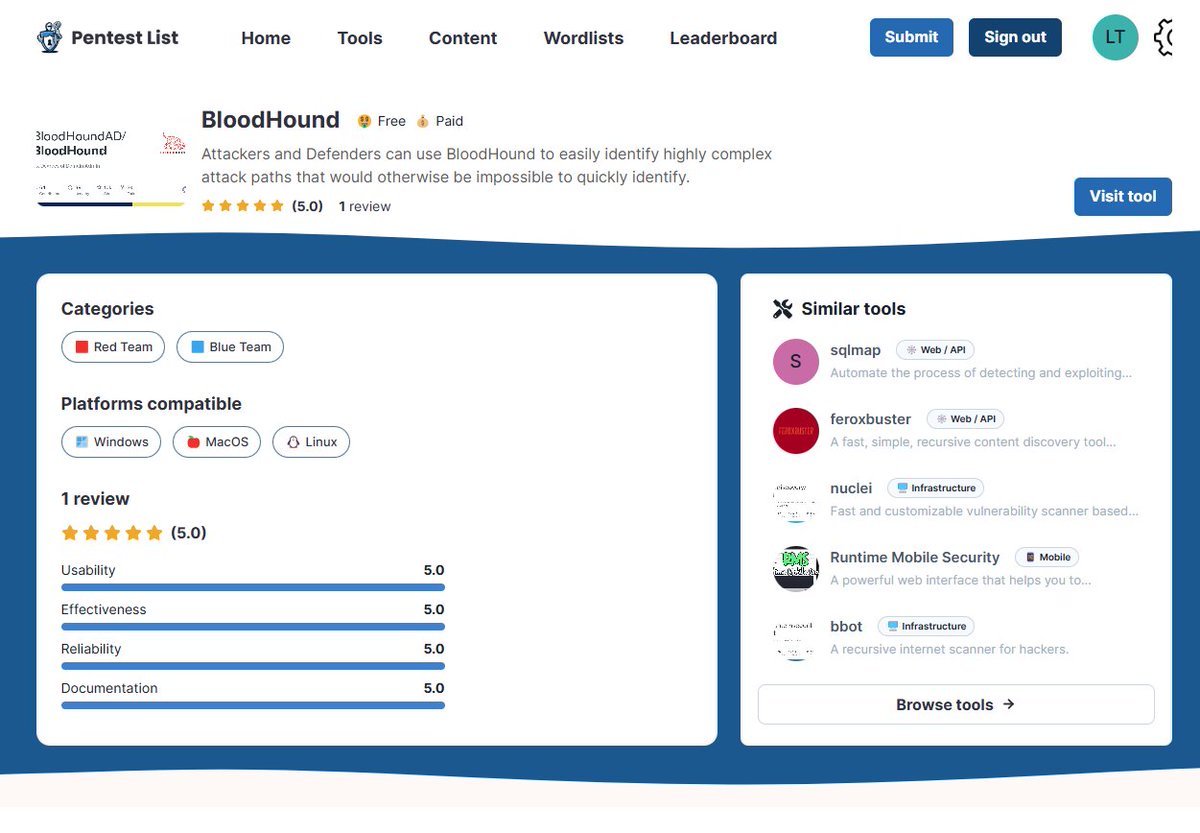This screenshot has width=1200, height=833.
Task: Click the Pentest List brand text
Action: tap(125, 38)
